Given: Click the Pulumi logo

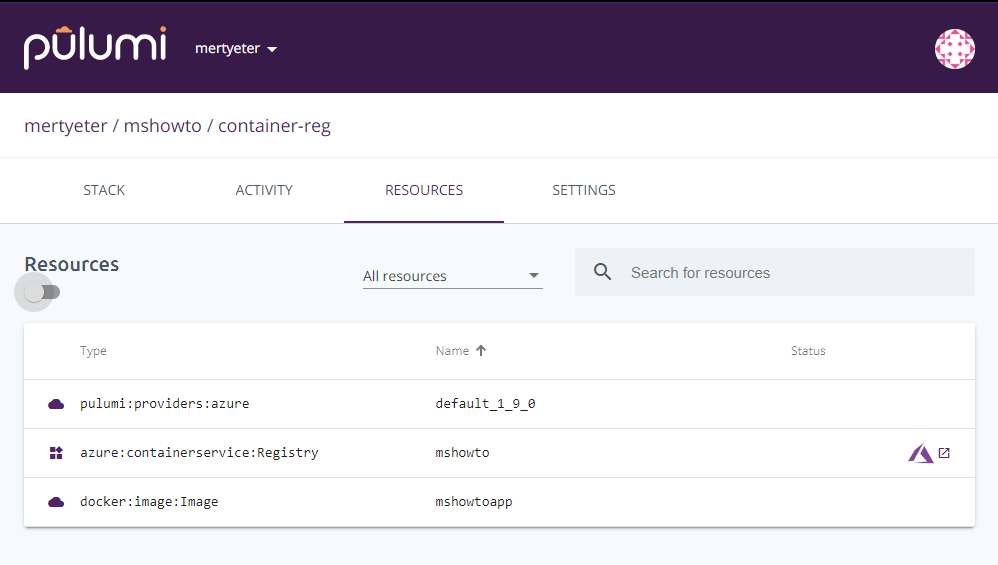Looking at the screenshot, I should point(95,48).
